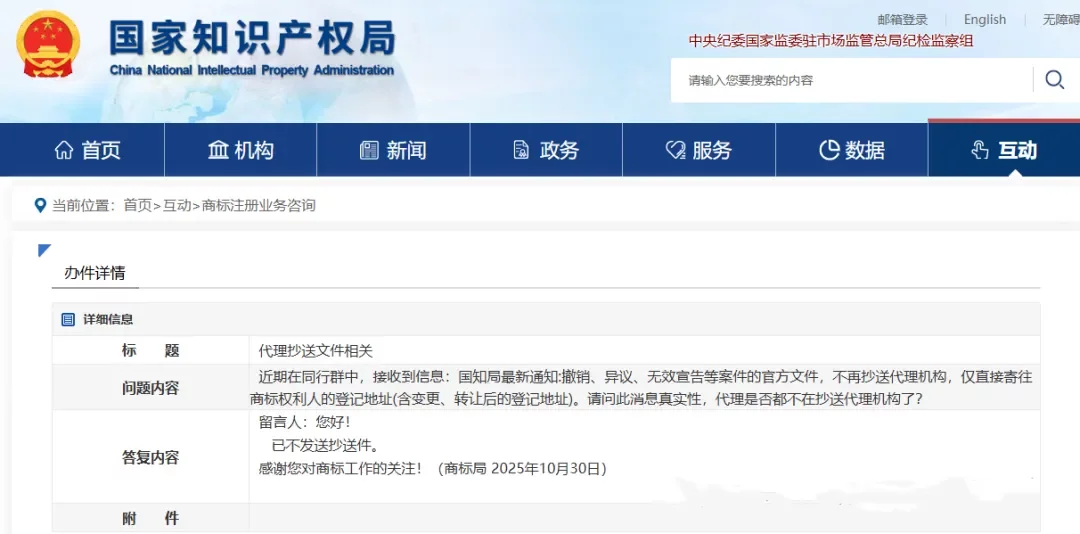The image size is (1080, 534).
Task: Click the location pin icon in breadcrumb
Action: coord(41,205)
